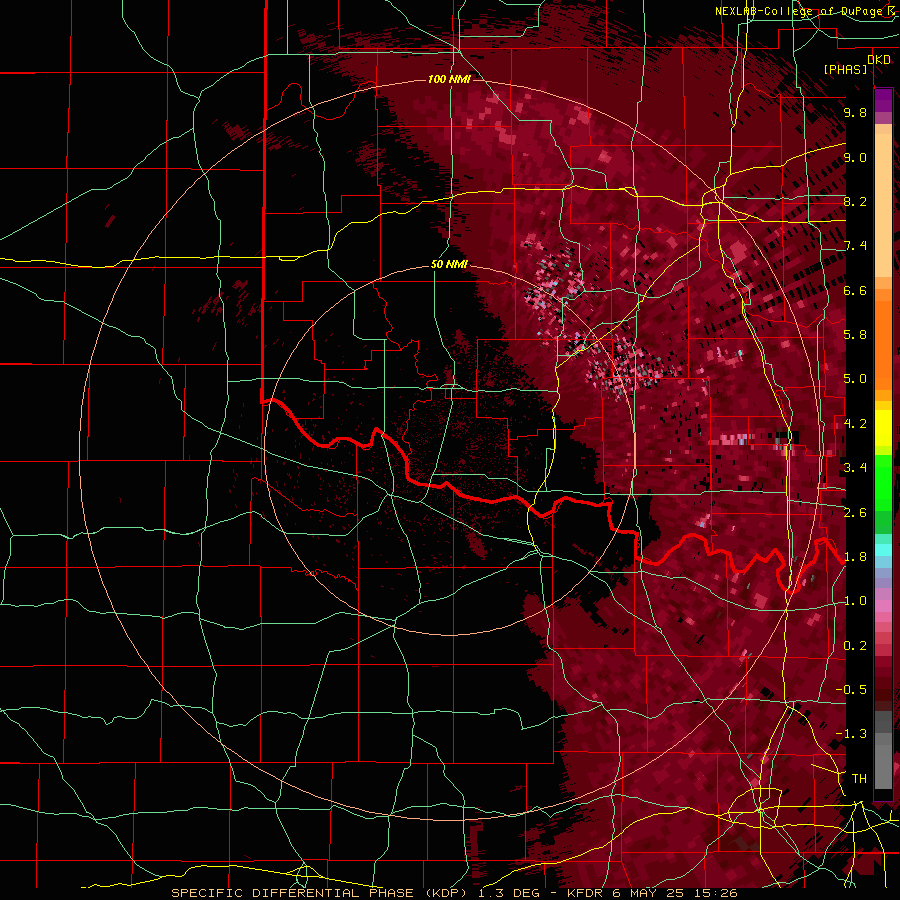The width and height of the screenshot is (900, 900).
Task: Click the 9.8 value on the color scale
Action: (x=855, y=112)
